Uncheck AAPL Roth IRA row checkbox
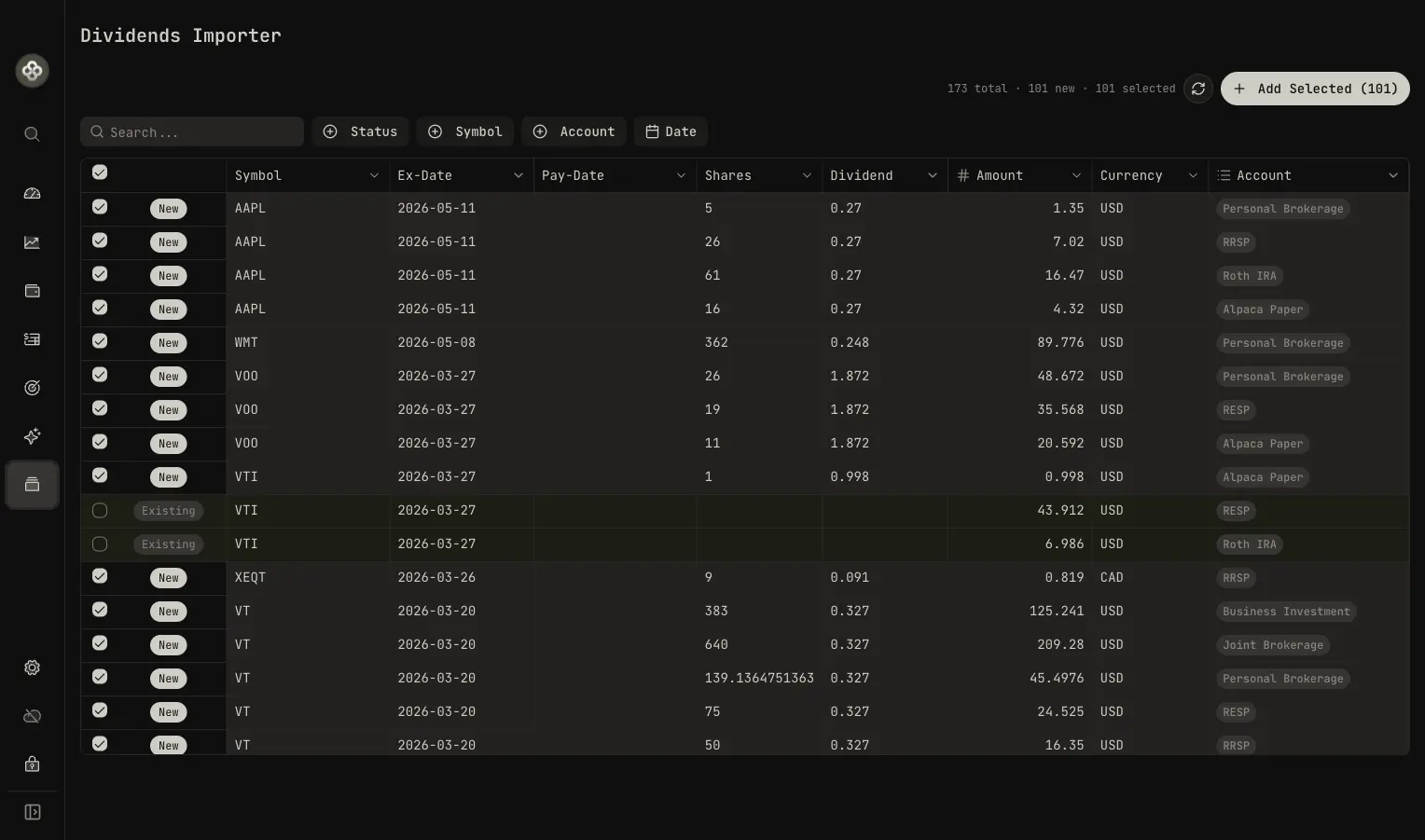Screen dimensions: 1425x840 tap(100, 274)
